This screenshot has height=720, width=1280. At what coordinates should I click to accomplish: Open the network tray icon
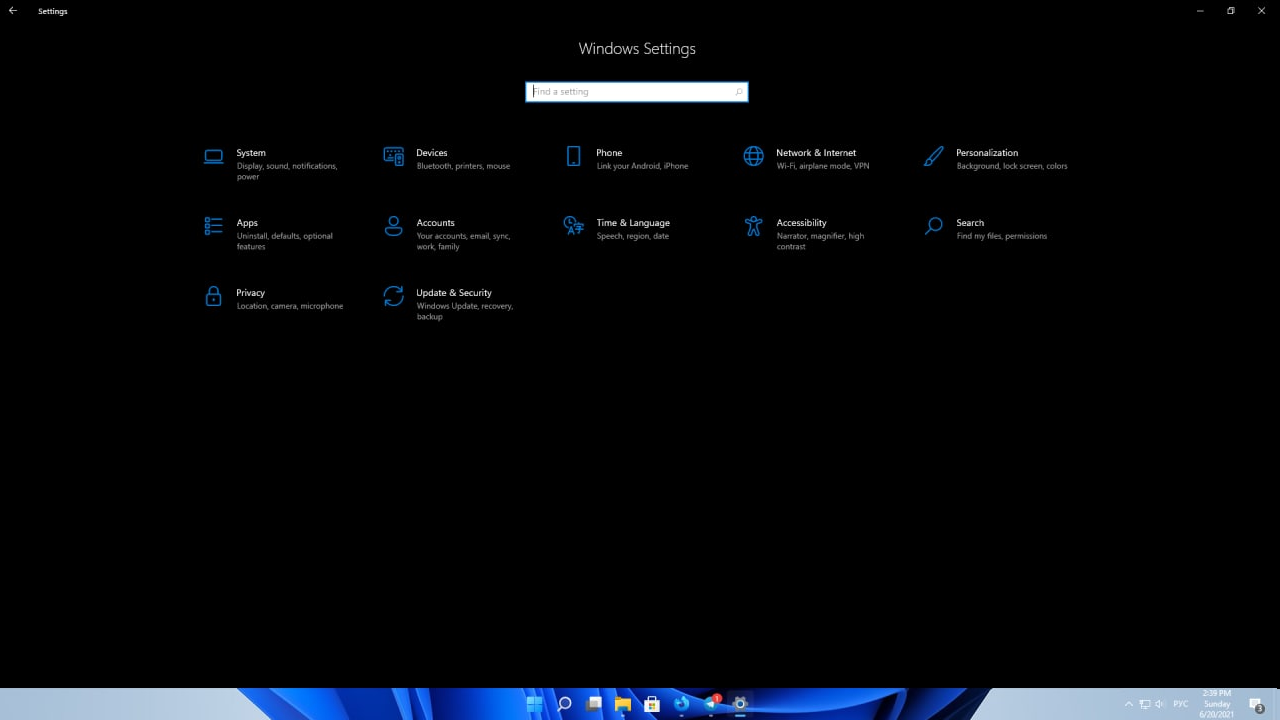(1145, 704)
